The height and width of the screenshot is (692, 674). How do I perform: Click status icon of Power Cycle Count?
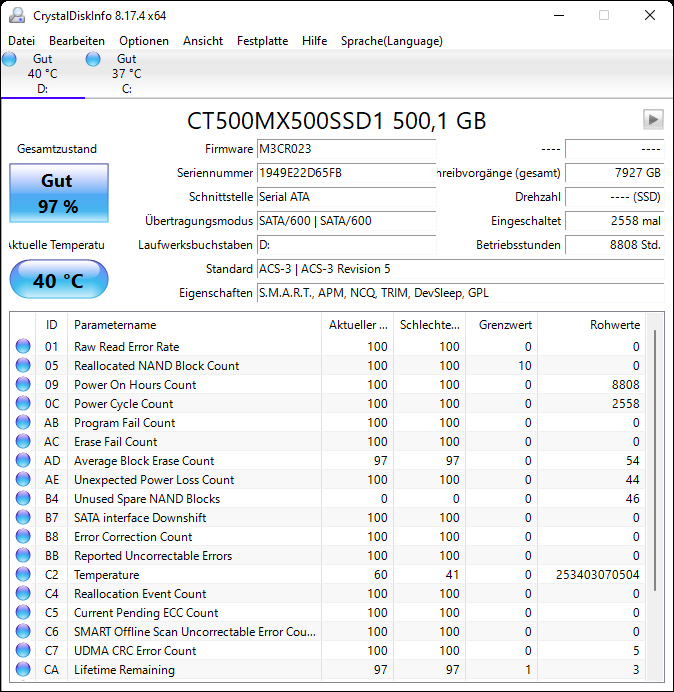[23, 403]
